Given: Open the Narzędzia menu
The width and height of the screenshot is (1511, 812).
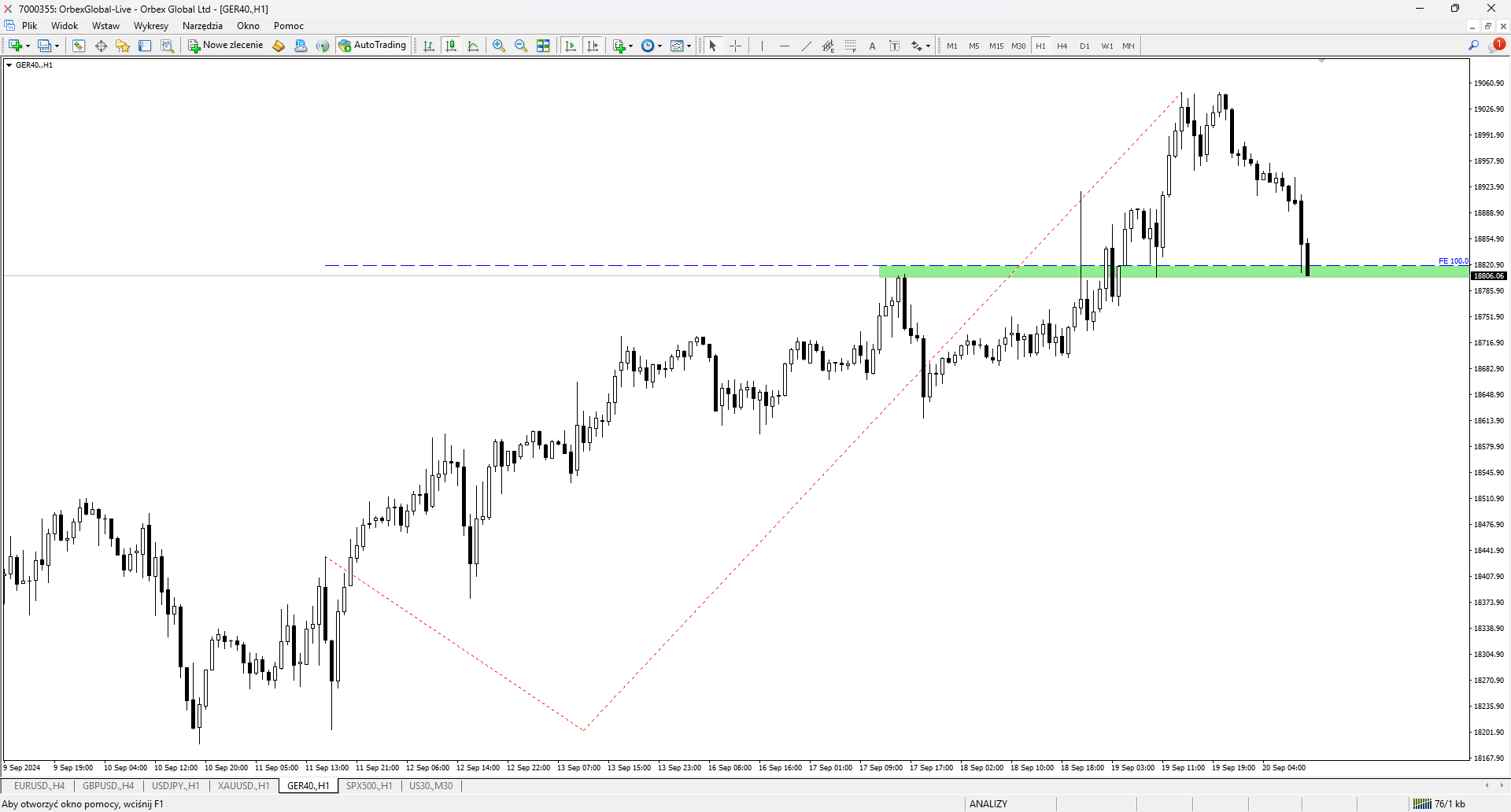Looking at the screenshot, I should click(202, 26).
